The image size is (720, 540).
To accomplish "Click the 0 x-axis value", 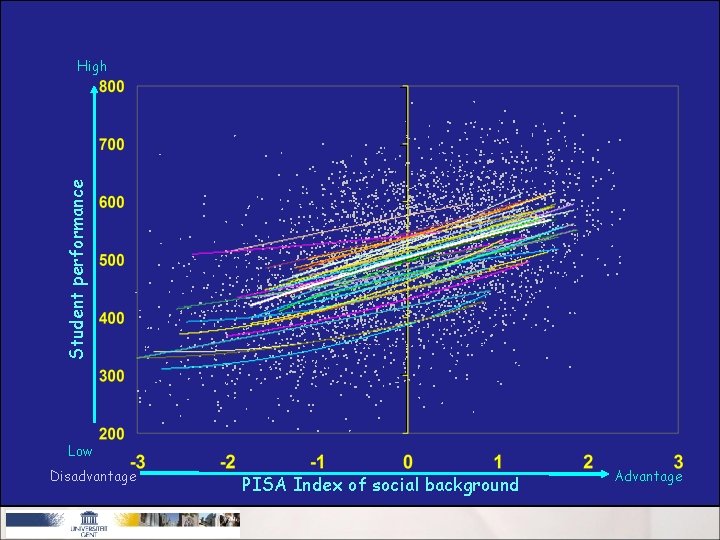I will tap(408, 462).
